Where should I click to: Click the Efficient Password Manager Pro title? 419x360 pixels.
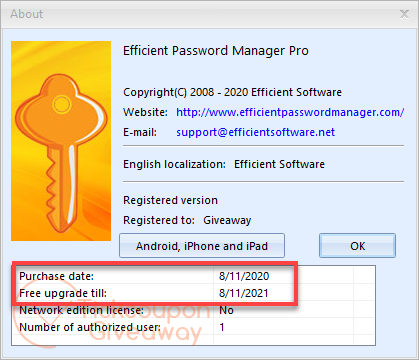[x=216, y=51]
